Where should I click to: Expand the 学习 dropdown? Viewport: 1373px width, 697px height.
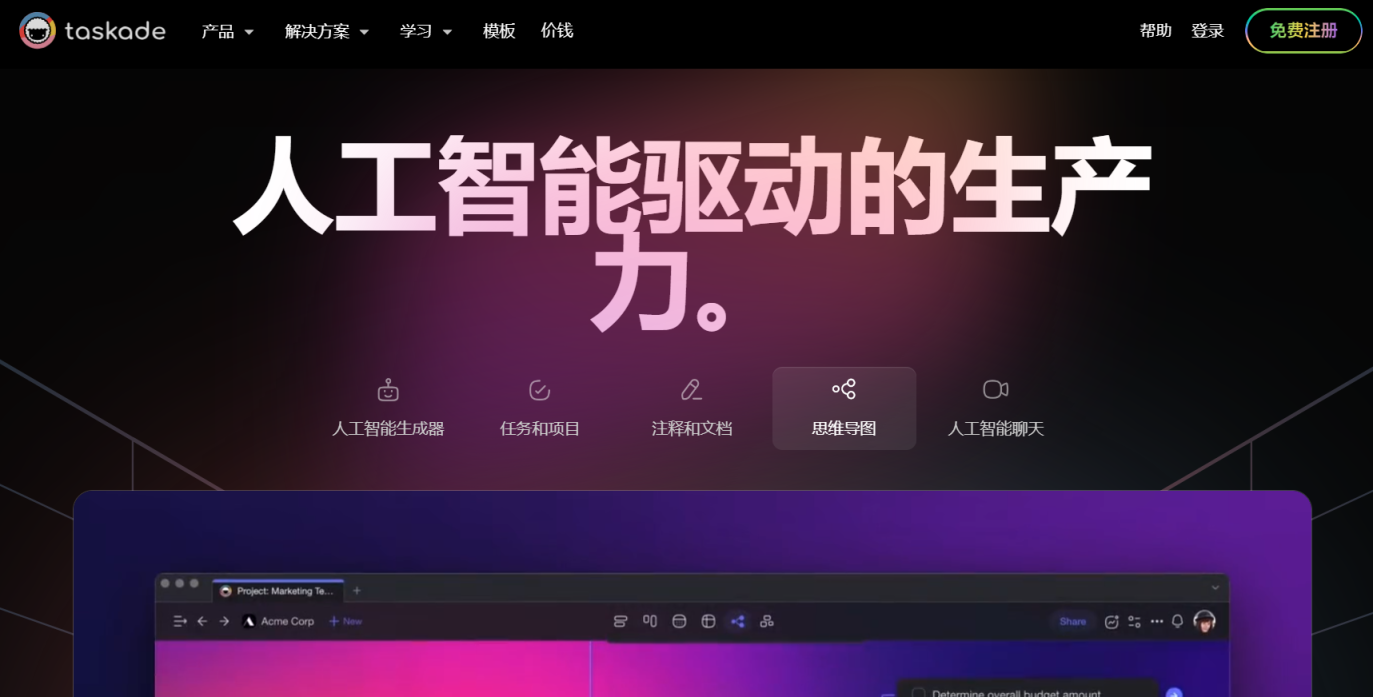(x=425, y=31)
